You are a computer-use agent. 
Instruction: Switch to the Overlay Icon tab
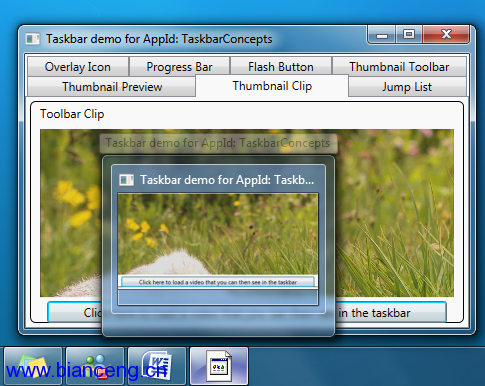(x=78, y=67)
